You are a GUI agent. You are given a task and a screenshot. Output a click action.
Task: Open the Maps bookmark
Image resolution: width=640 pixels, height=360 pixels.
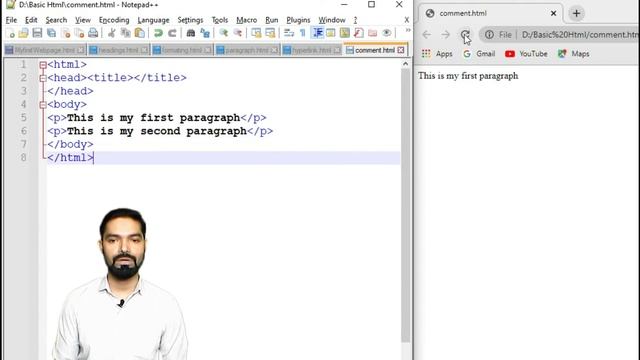(x=573, y=54)
